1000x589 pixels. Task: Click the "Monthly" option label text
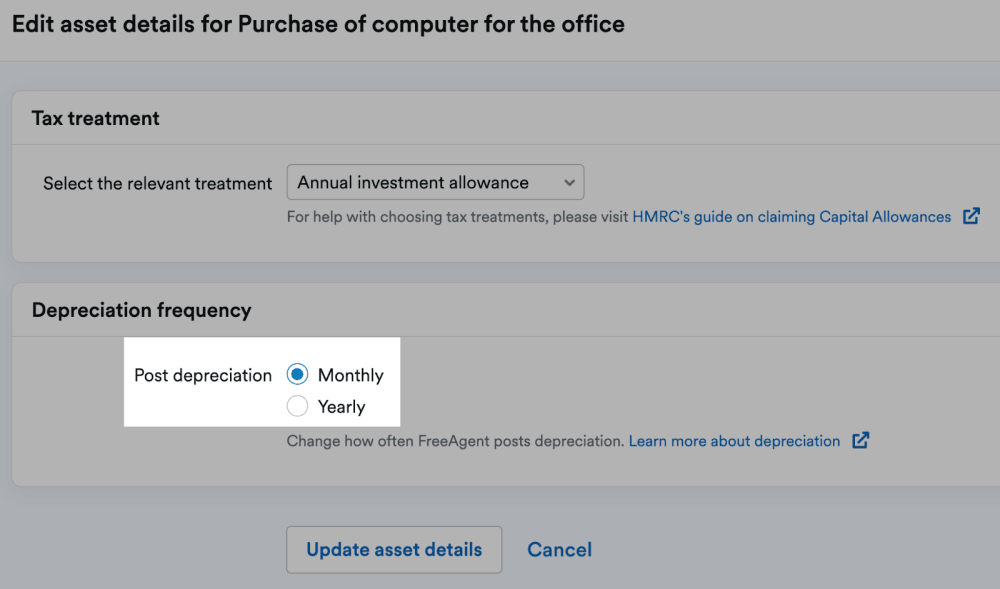[x=350, y=376]
